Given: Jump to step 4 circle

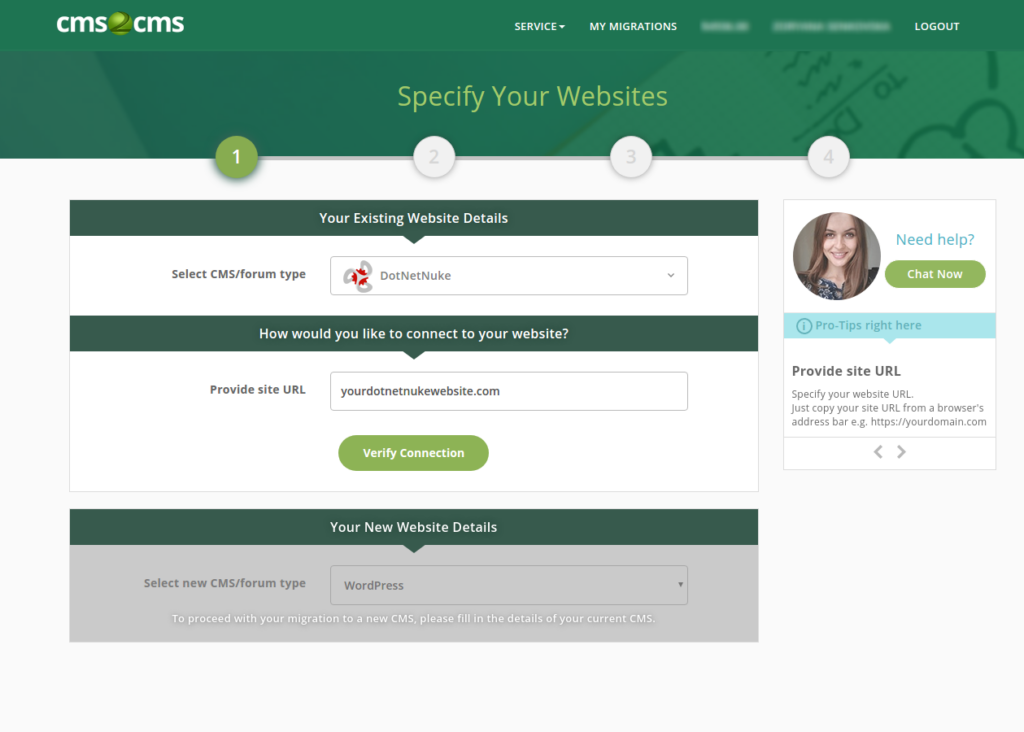Looking at the screenshot, I should pos(828,157).
